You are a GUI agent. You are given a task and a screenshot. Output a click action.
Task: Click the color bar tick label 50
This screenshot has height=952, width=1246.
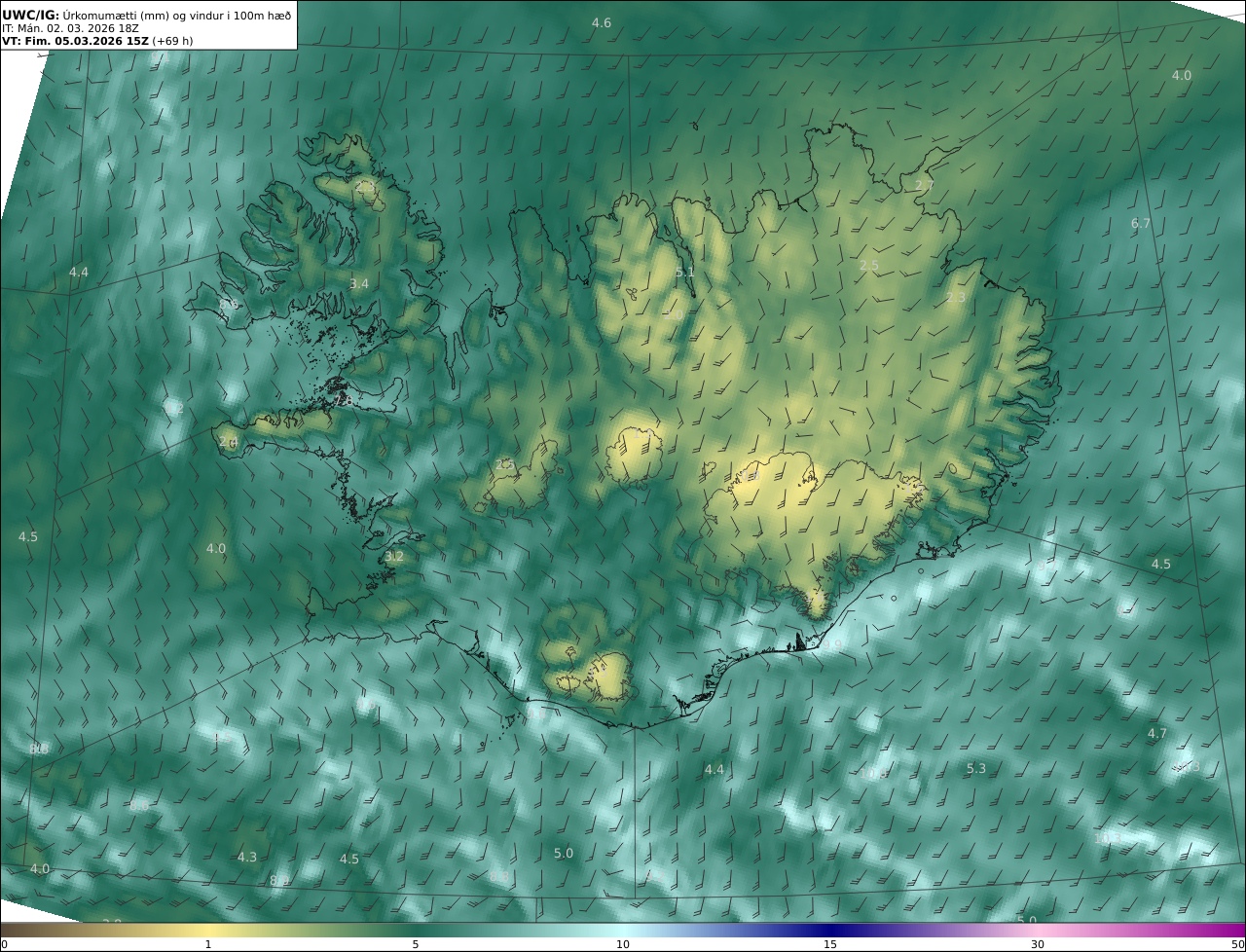coord(1238,944)
